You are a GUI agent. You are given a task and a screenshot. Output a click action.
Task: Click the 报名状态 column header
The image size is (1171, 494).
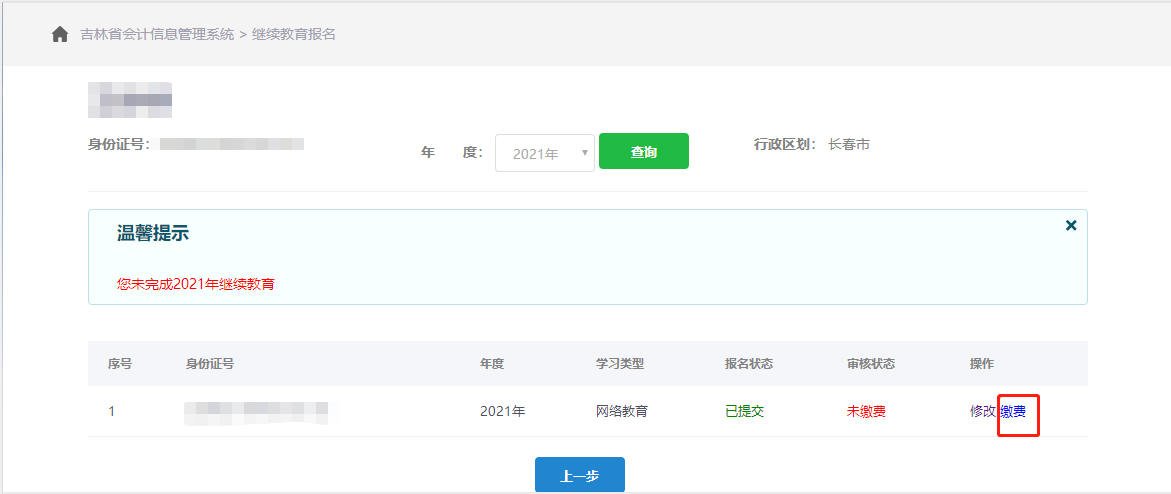749,364
